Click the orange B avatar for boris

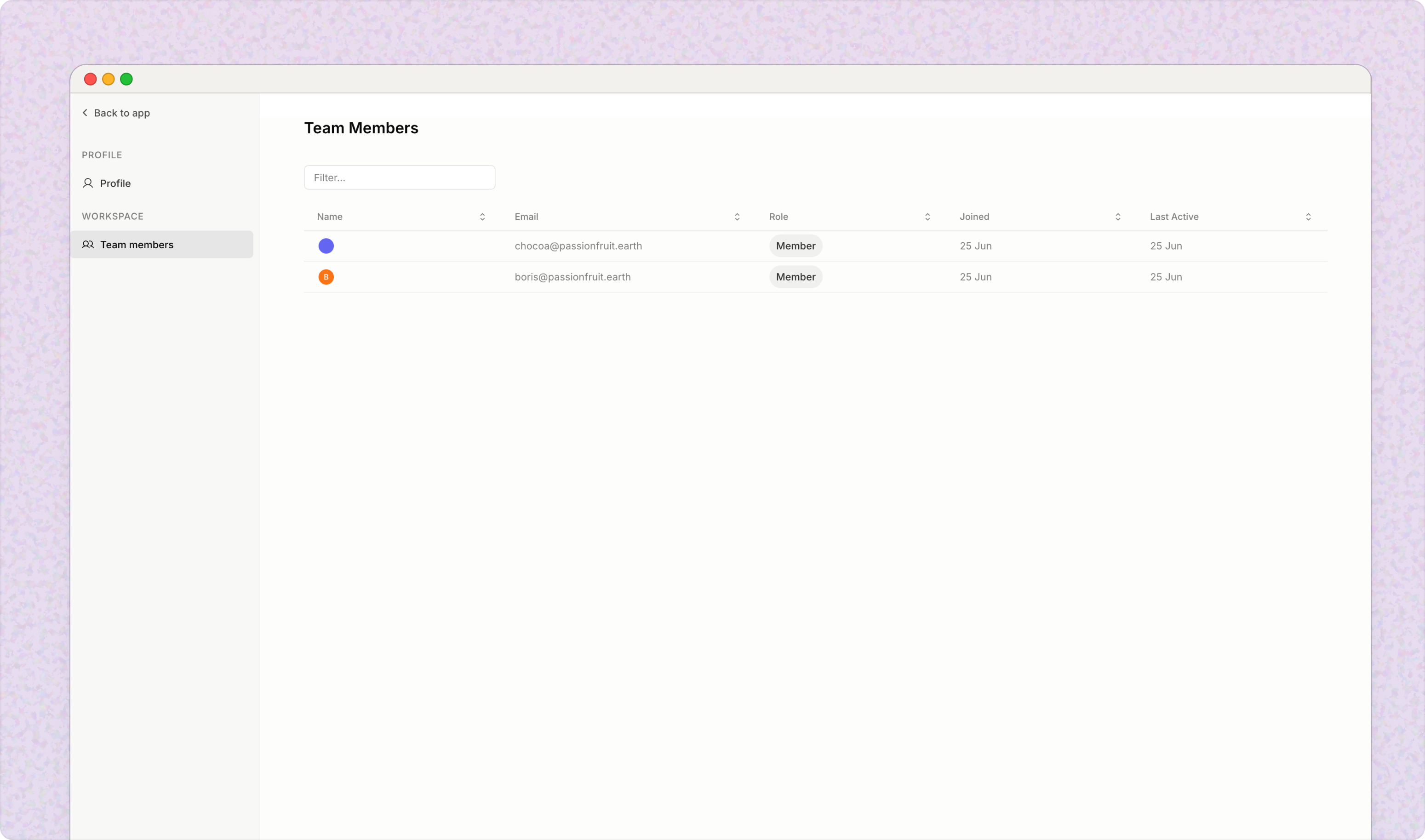tap(326, 277)
